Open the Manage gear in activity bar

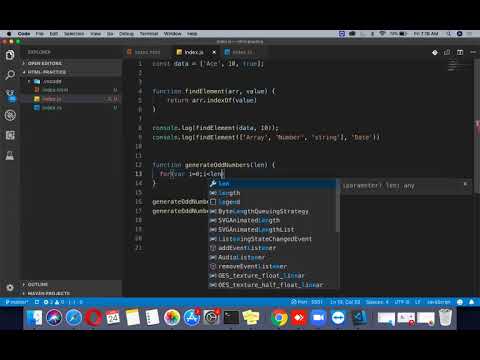point(10,287)
